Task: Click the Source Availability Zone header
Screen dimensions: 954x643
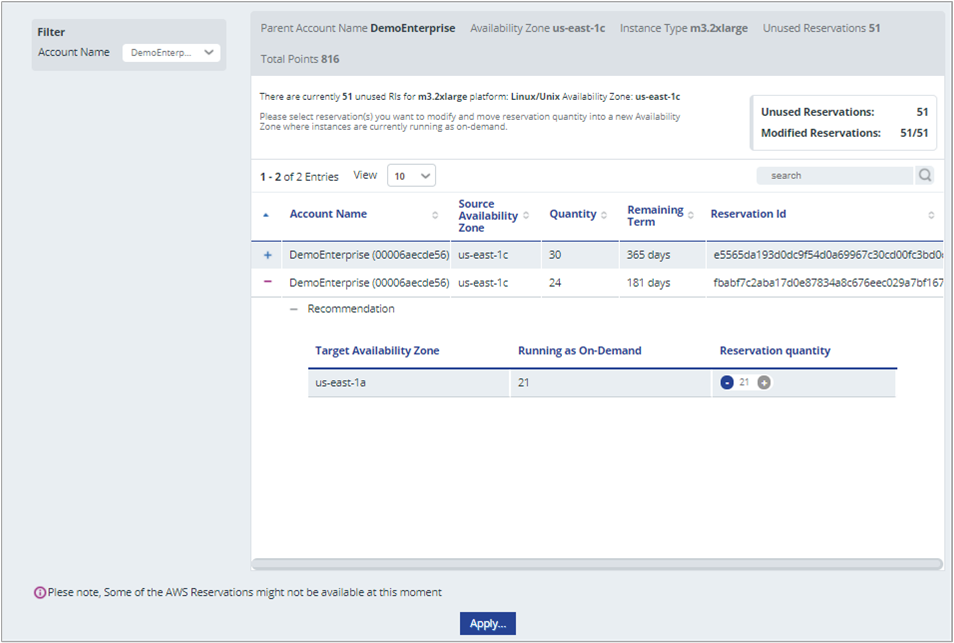Action: [488, 216]
